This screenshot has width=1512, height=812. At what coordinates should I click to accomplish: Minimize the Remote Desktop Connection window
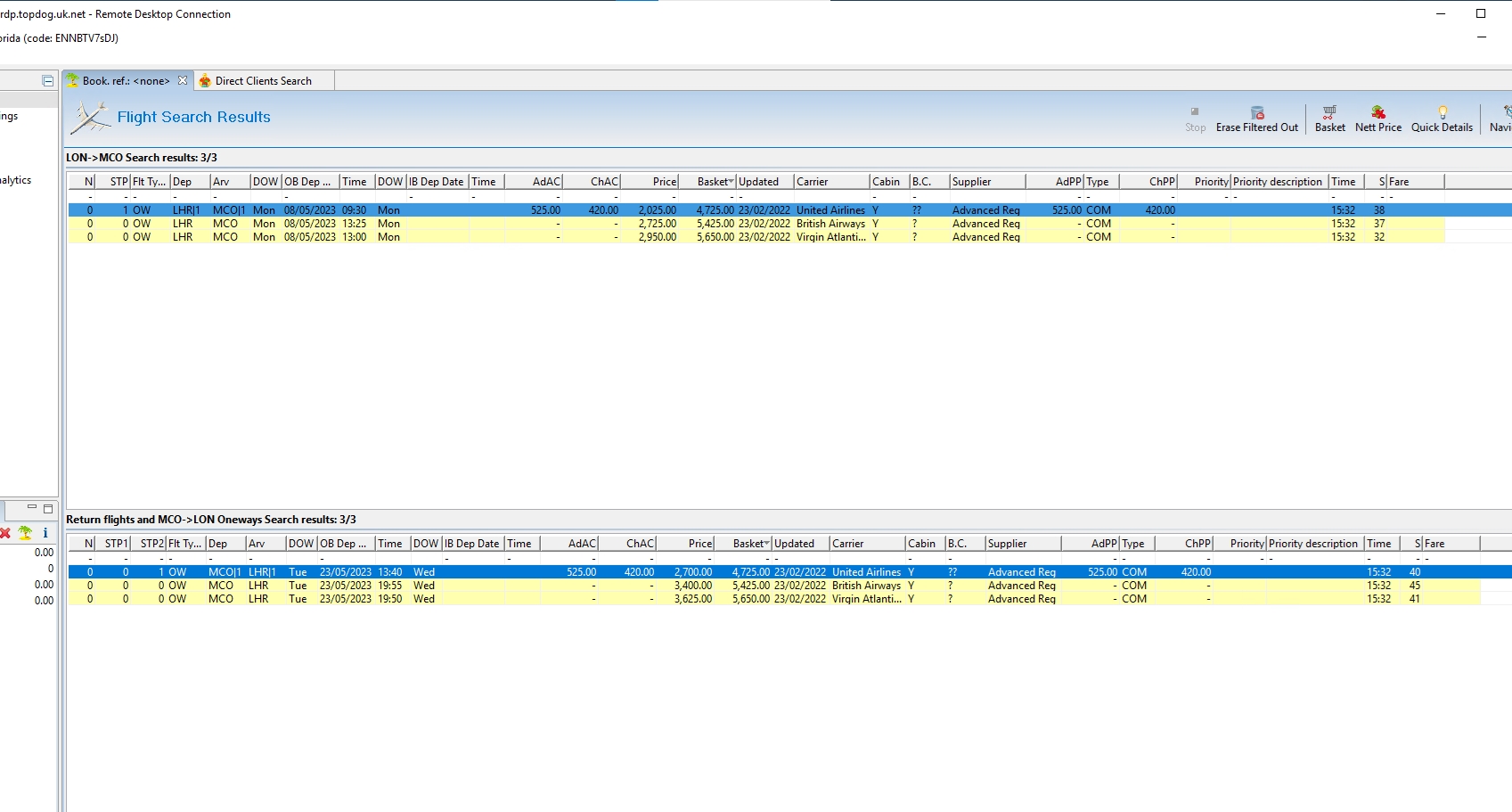[x=1441, y=13]
